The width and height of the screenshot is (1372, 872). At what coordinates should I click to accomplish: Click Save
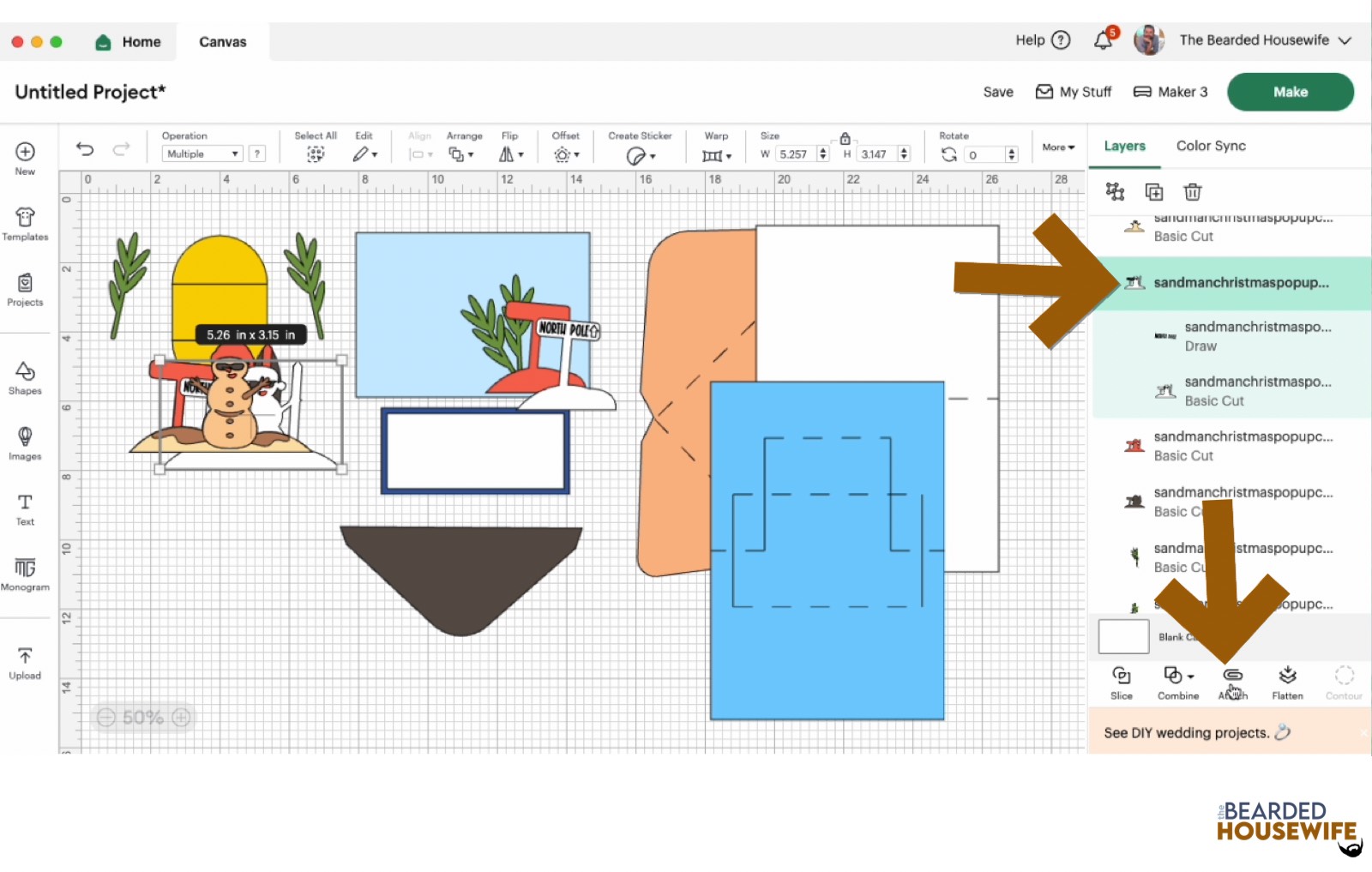click(x=998, y=92)
